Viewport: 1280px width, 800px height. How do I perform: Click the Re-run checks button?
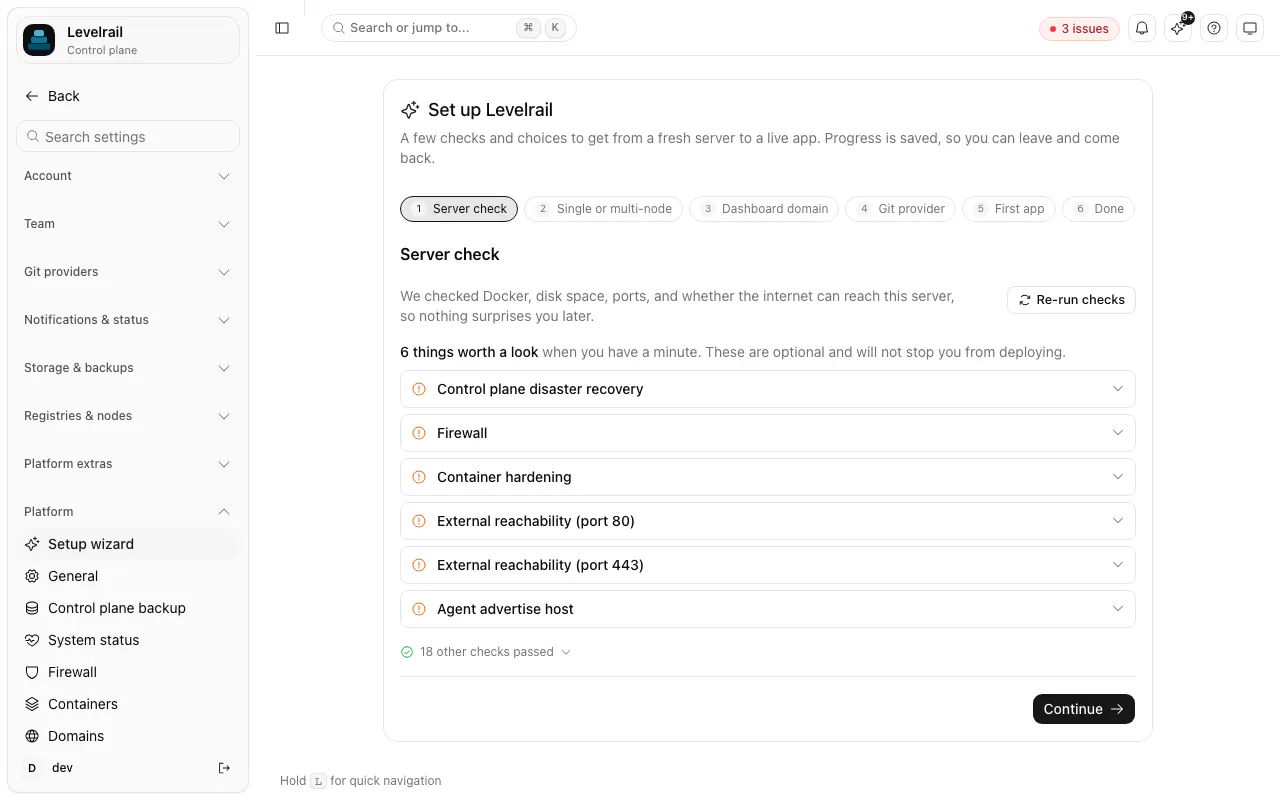1071,300
